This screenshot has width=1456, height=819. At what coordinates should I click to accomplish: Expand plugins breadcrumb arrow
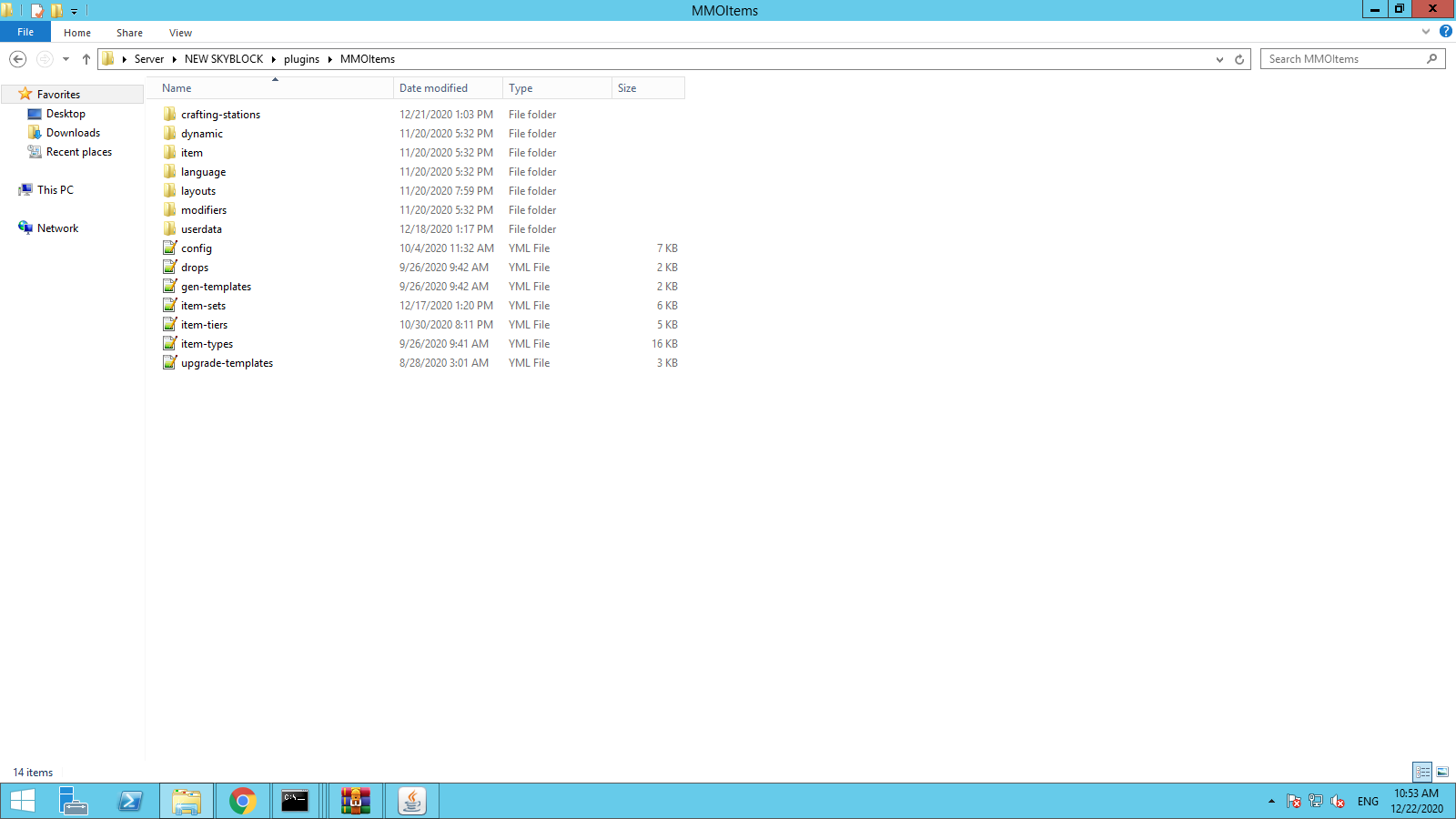click(329, 59)
